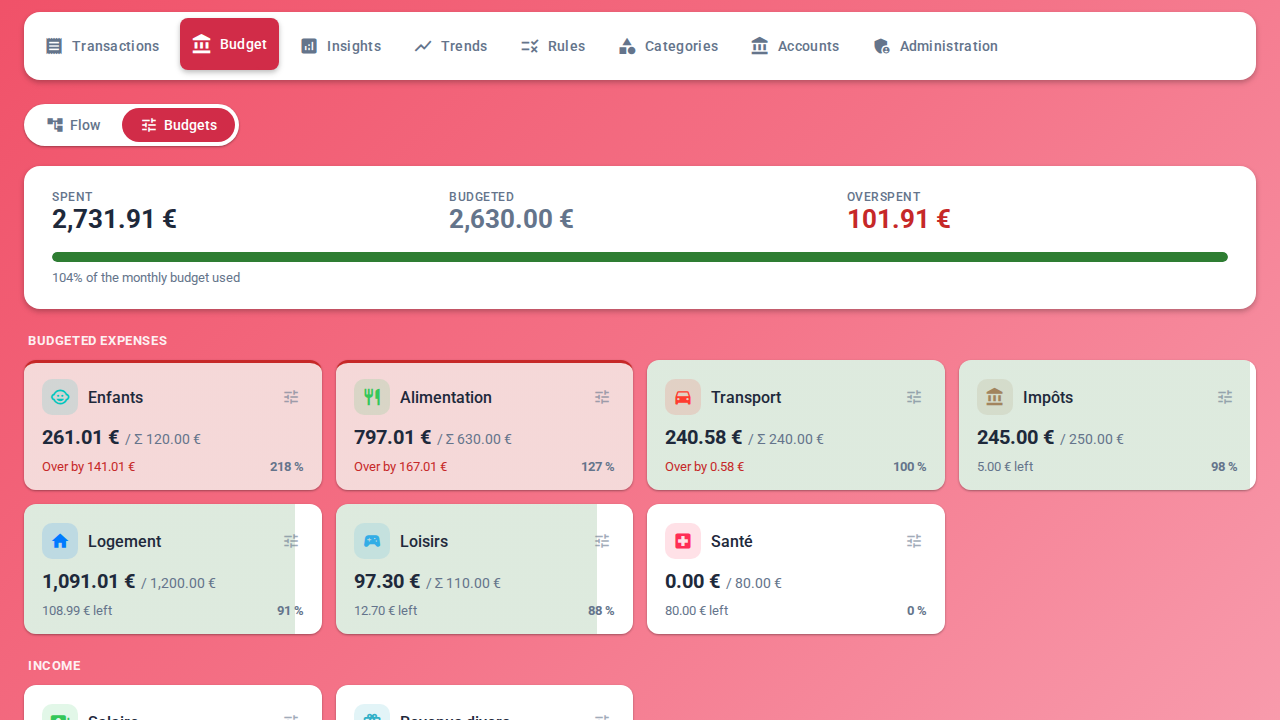Click the spent total 2,731.91 €
Screen dimensions: 1280x720
point(114,219)
